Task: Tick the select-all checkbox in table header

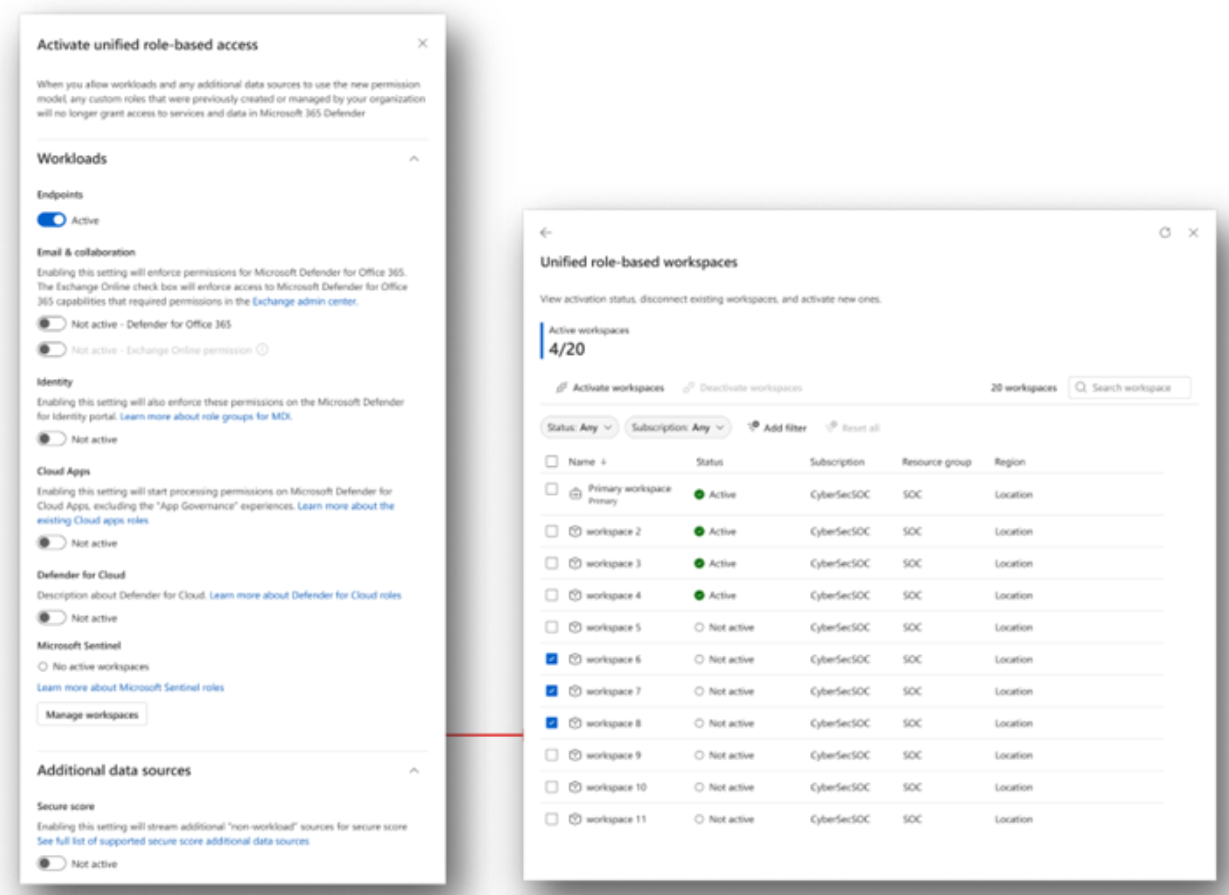Action: pyautogui.click(x=552, y=462)
